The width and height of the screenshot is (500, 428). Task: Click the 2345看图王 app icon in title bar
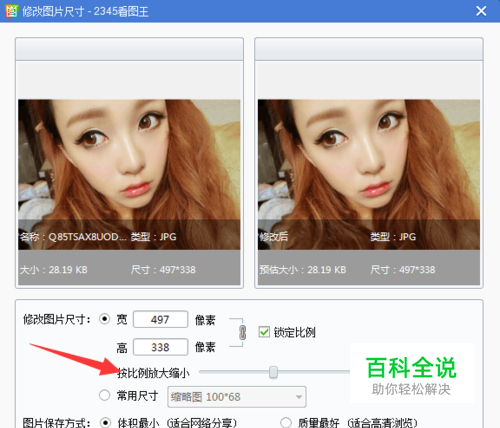[11, 11]
